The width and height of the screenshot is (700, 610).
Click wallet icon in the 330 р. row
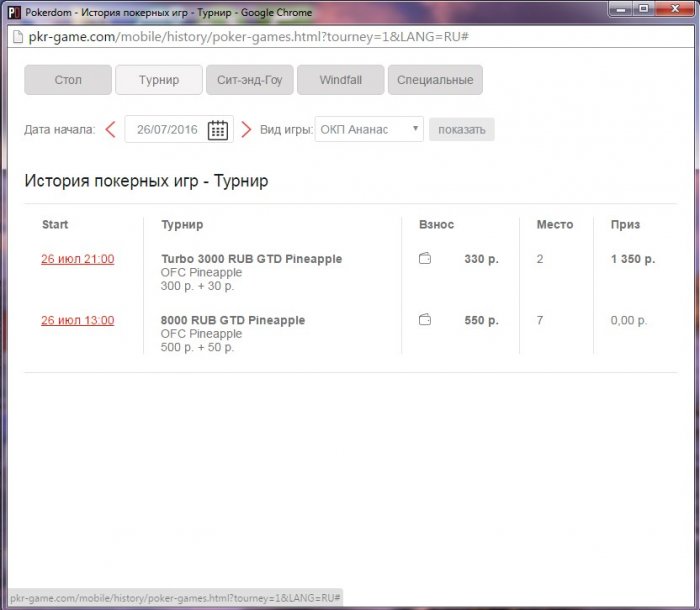425,259
